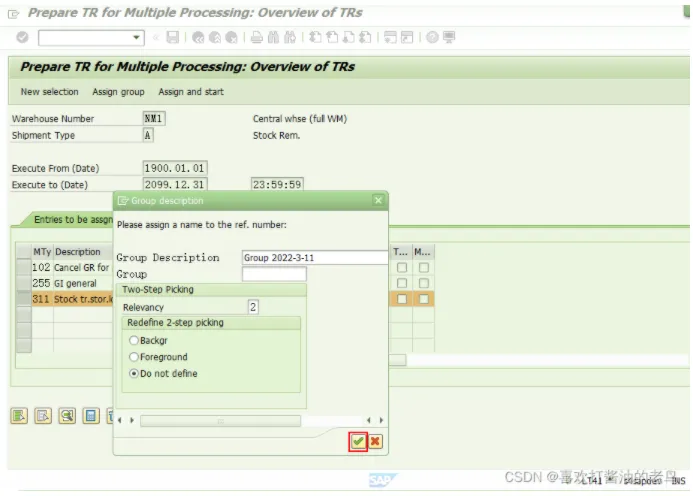693x496 pixels.
Task: Click the Relevancy field showing 2
Action: (x=253, y=307)
